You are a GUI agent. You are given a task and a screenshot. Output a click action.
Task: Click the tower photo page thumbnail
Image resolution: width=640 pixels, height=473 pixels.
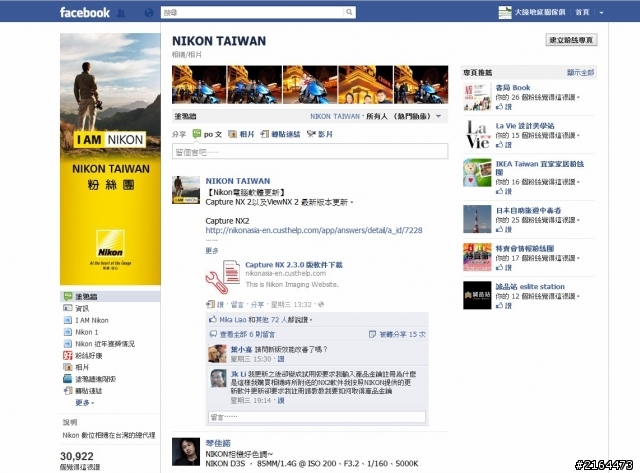point(477,219)
